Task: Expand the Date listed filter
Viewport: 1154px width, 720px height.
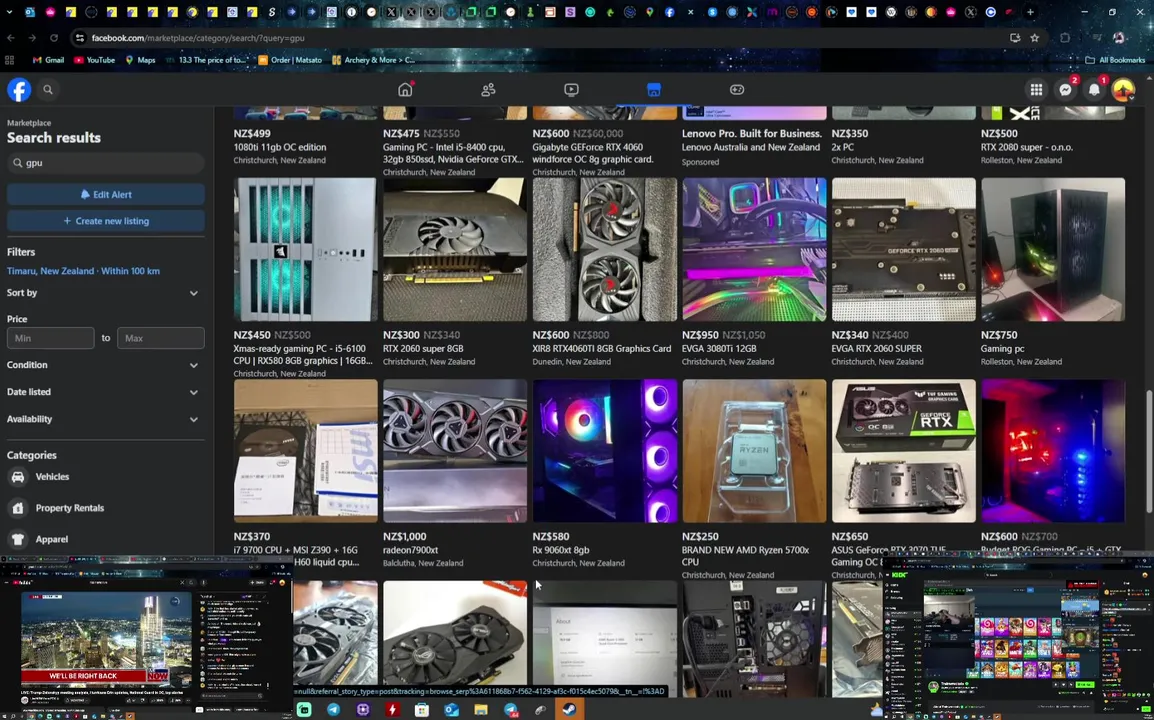Action: pos(106,392)
